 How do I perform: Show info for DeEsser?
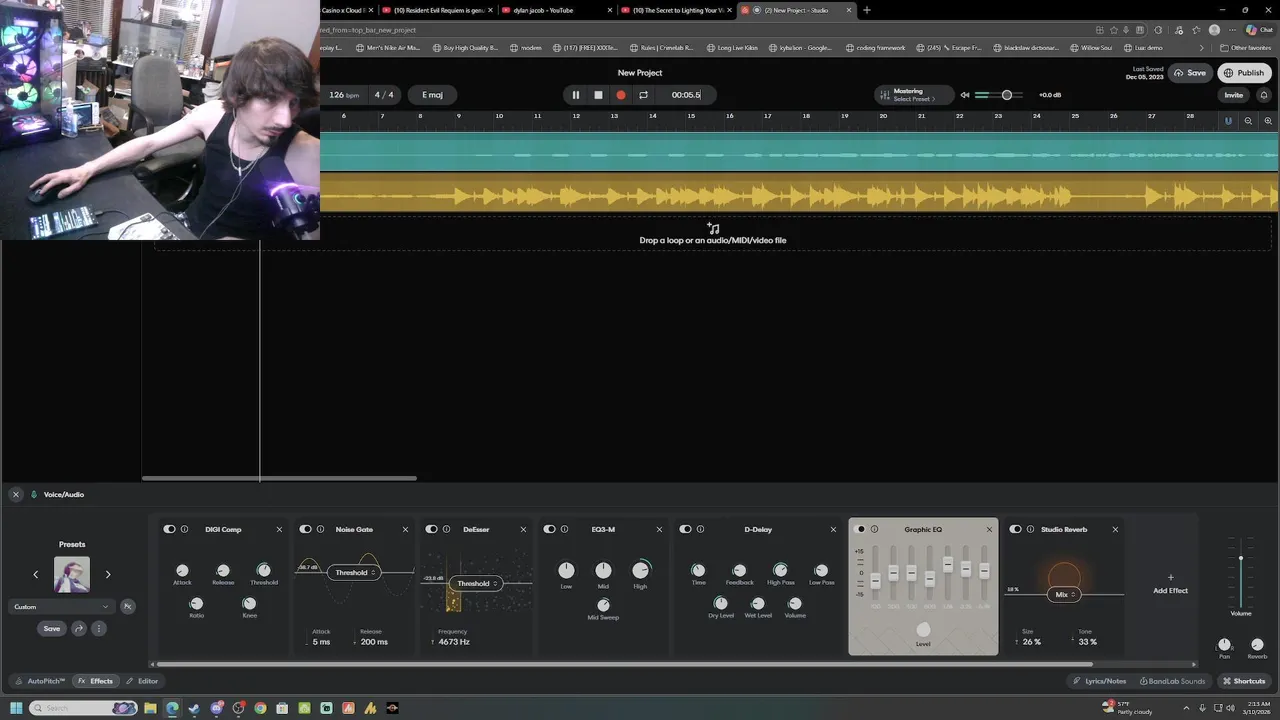click(x=446, y=529)
